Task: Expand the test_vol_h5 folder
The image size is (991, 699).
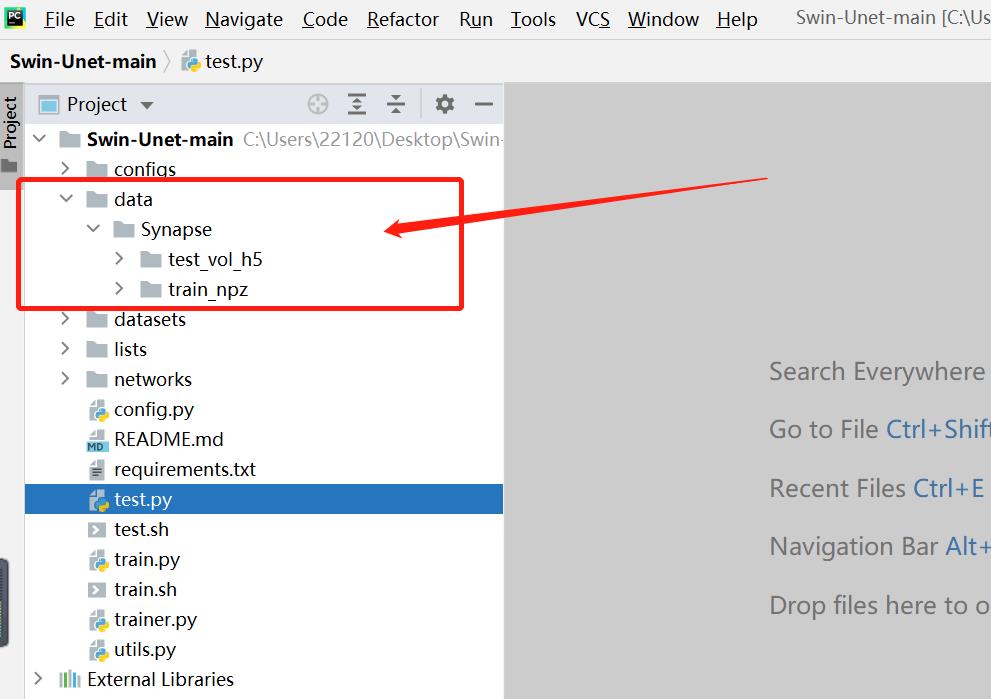Action: point(119,258)
